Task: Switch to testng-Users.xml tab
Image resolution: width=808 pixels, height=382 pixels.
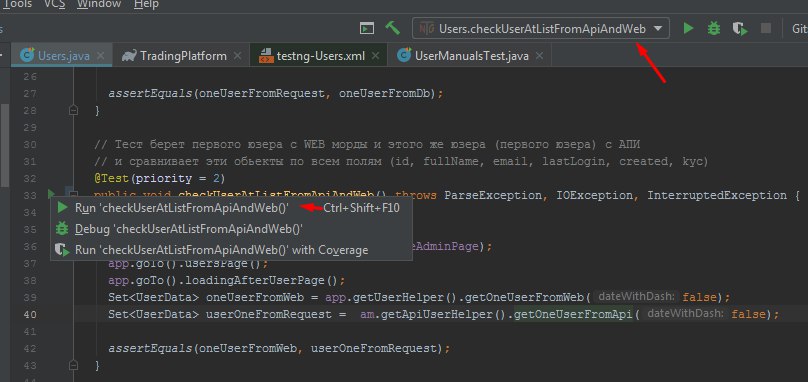Action: click(318, 56)
